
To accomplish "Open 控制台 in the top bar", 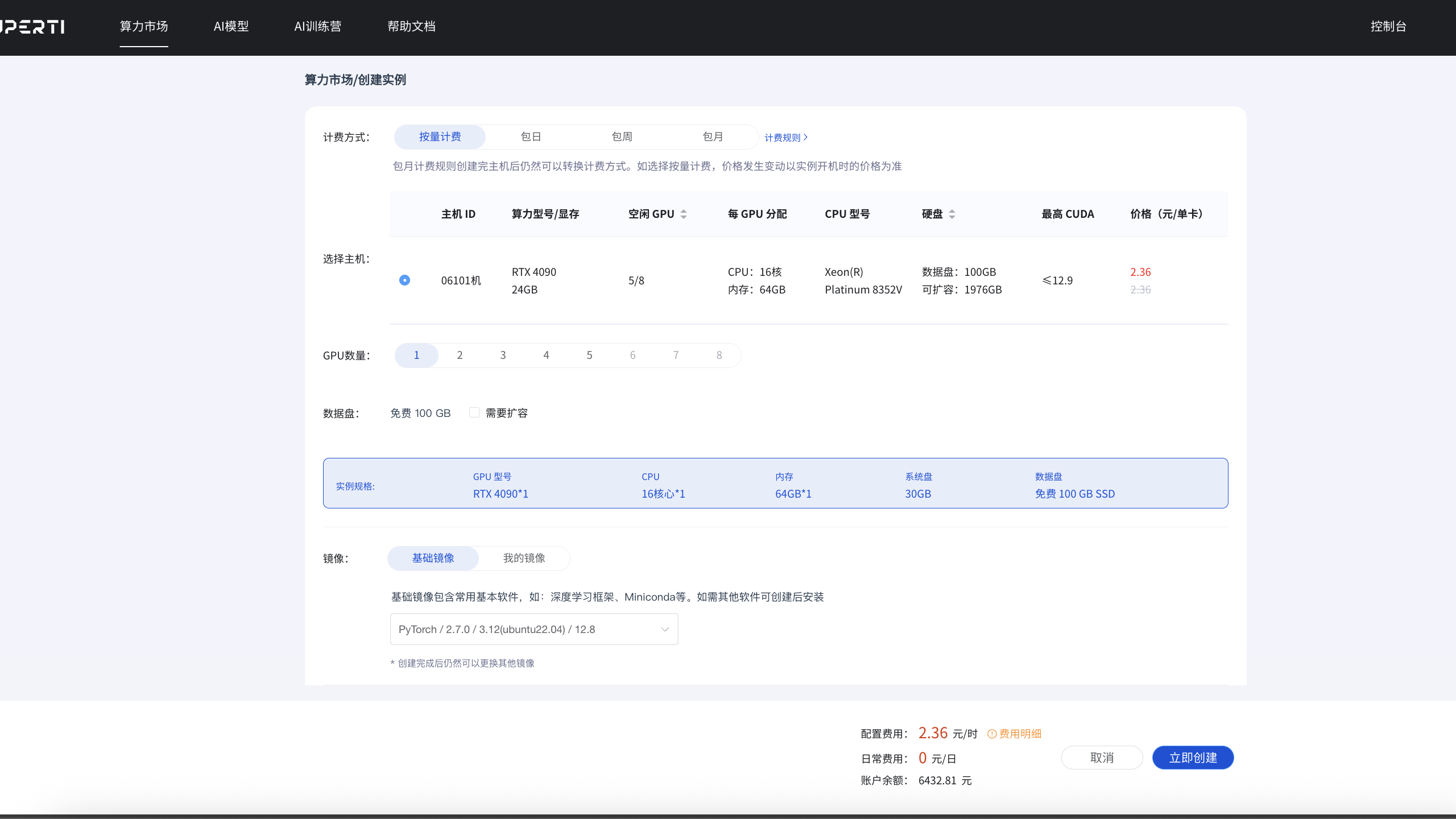I will click(x=1388, y=27).
